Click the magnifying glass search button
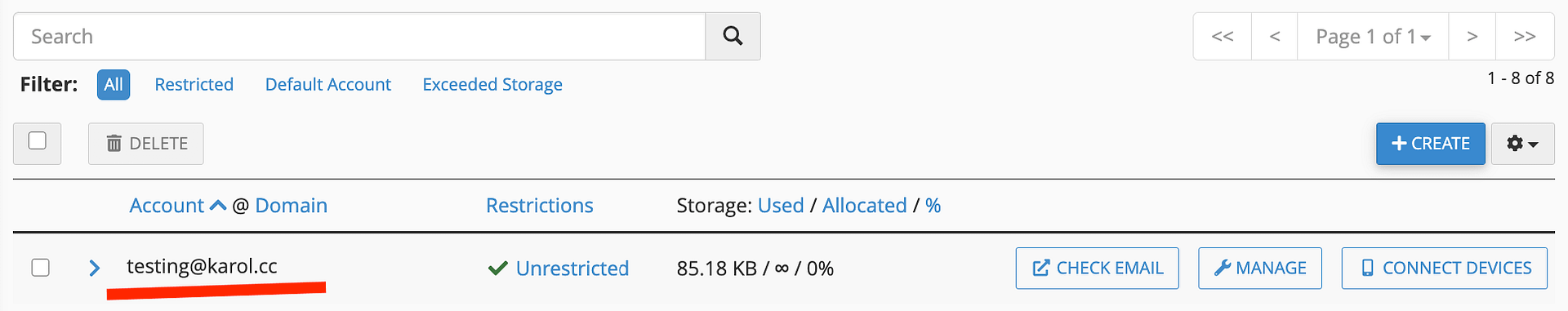Image resolution: width=1568 pixels, height=311 pixels. tap(733, 36)
